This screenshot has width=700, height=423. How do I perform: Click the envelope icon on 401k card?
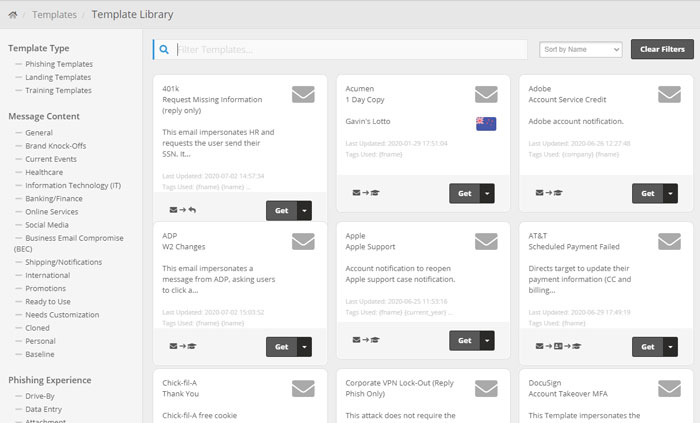(303, 95)
